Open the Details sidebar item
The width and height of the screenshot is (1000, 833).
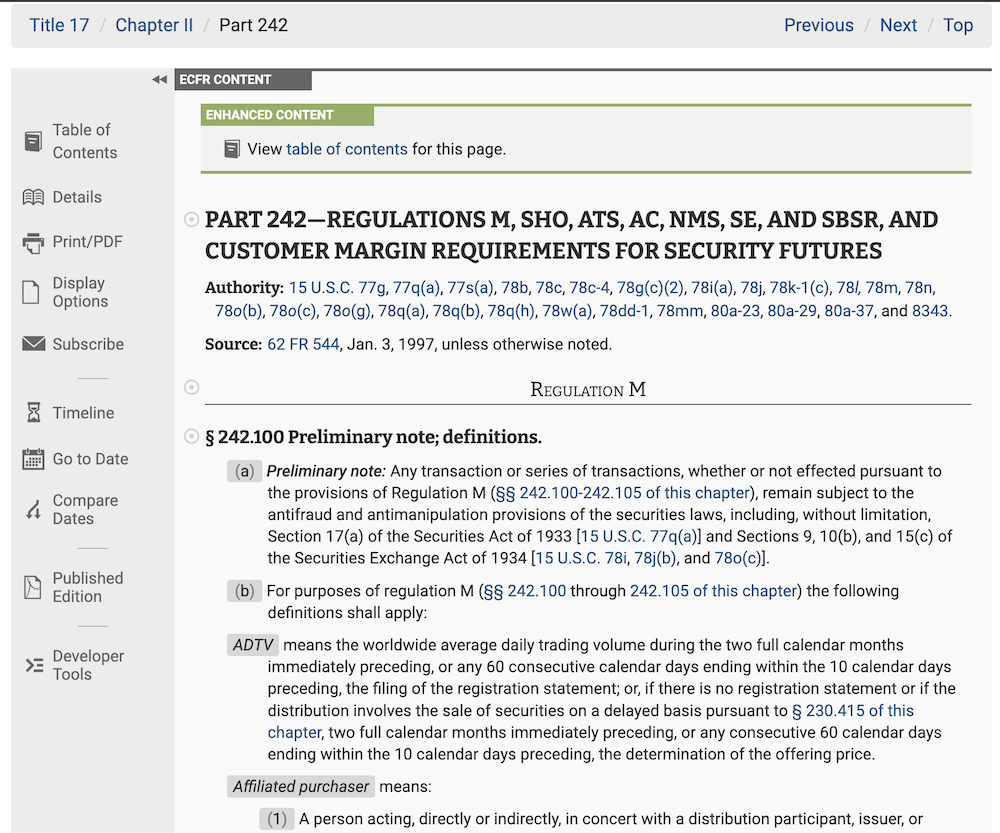pyautogui.click(x=77, y=197)
